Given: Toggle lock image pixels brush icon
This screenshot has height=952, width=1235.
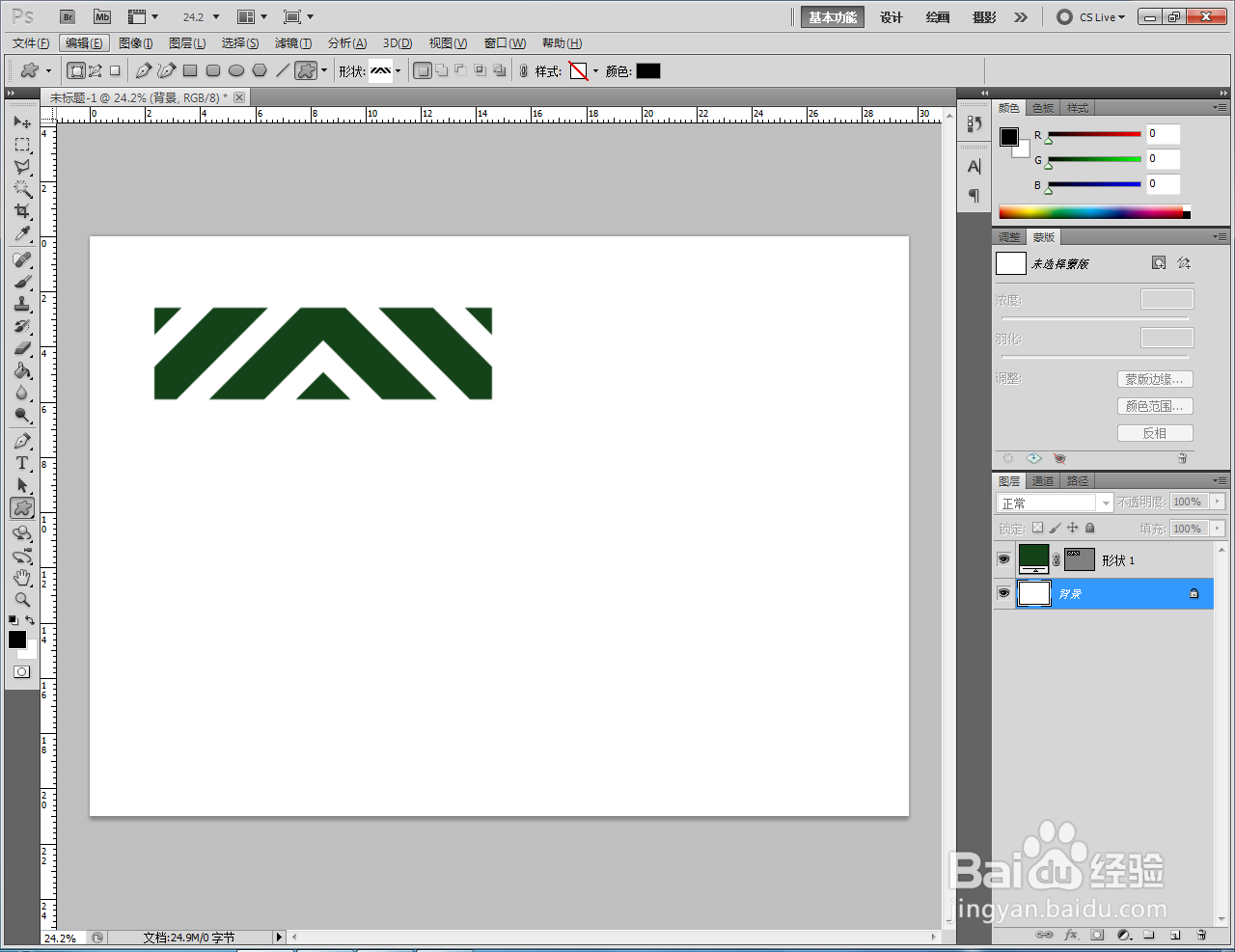Looking at the screenshot, I should [x=1055, y=528].
